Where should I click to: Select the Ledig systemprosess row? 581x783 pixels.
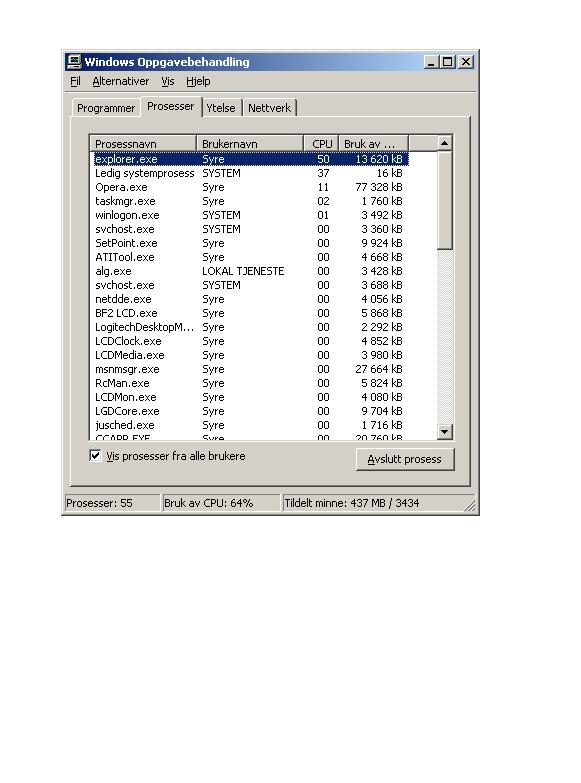(251, 173)
